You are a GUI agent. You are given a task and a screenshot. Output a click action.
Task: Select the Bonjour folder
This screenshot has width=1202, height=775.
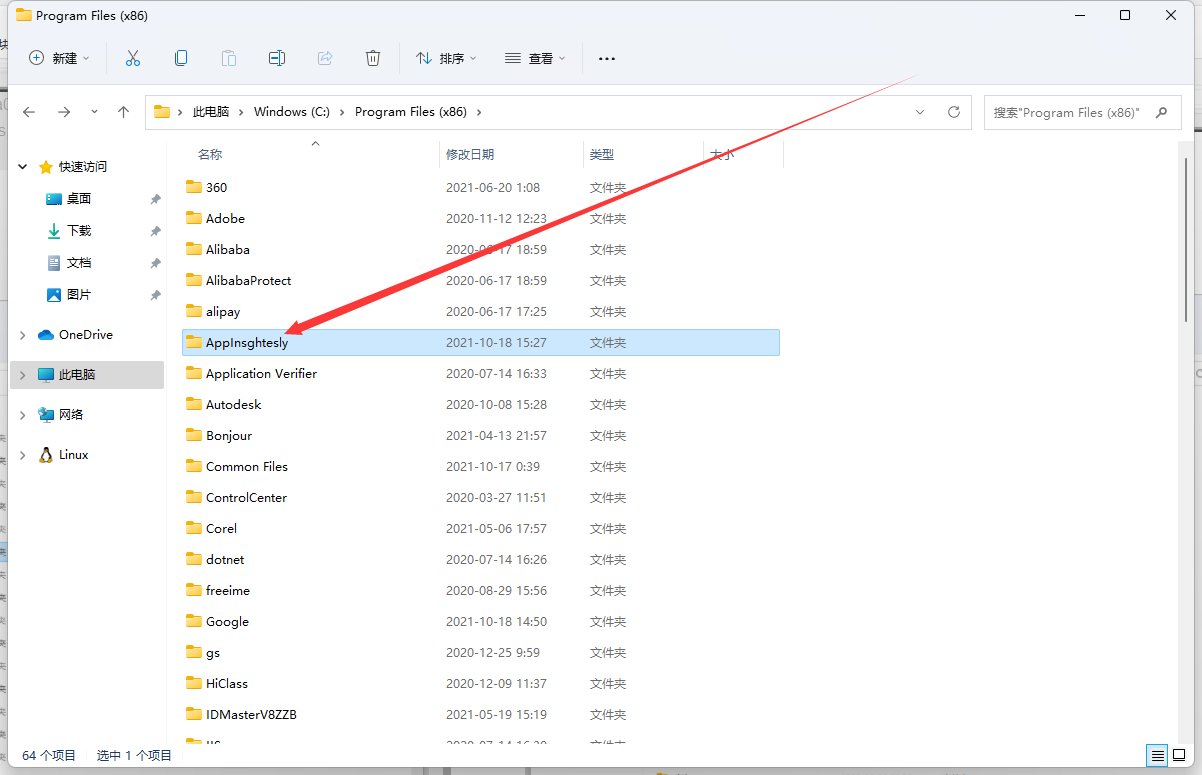229,435
